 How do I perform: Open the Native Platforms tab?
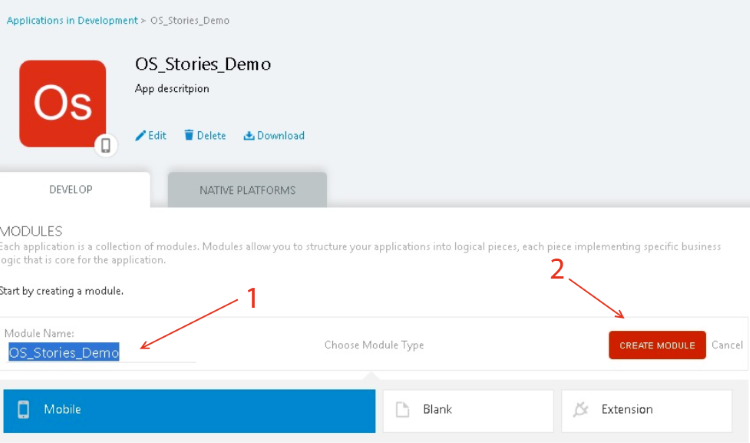point(247,190)
